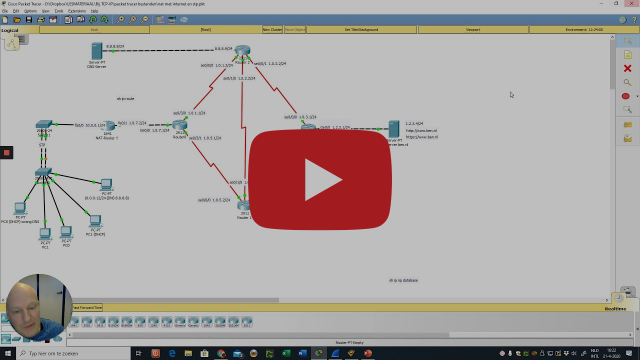Click the Zoom In magnifier icon
Image resolution: width=640 pixels, height=360 pixels.
[120, 20]
